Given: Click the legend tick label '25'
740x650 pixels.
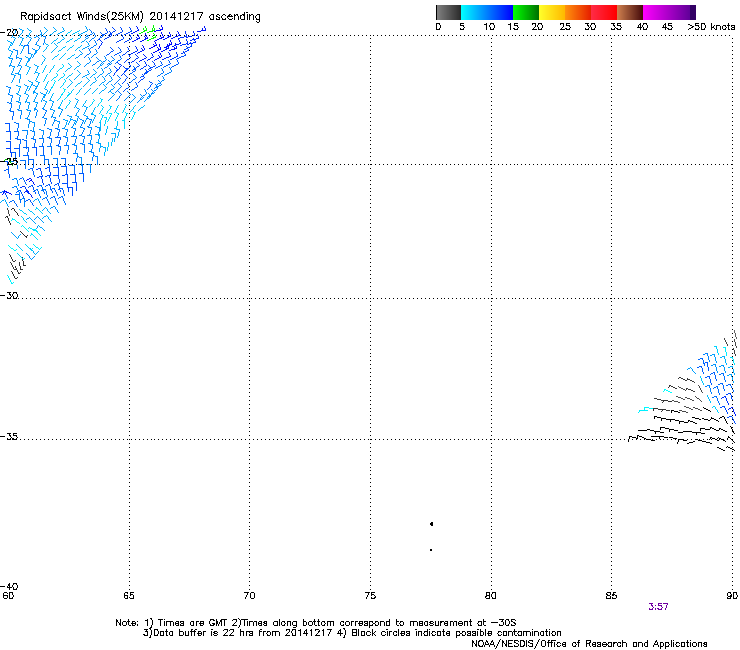Looking at the screenshot, I should 565,27.
